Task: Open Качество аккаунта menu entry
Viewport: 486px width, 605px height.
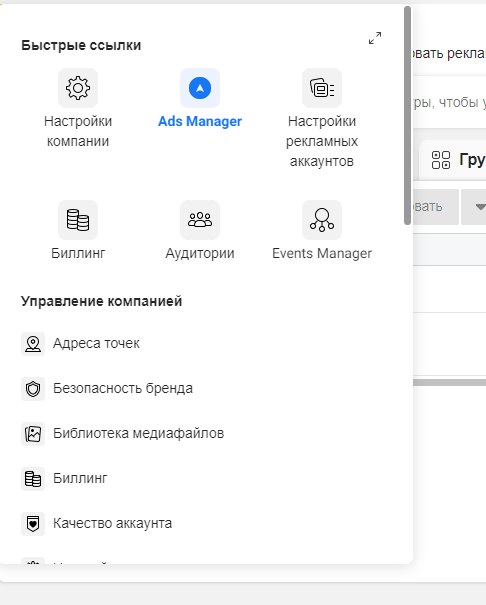Action: (112, 524)
